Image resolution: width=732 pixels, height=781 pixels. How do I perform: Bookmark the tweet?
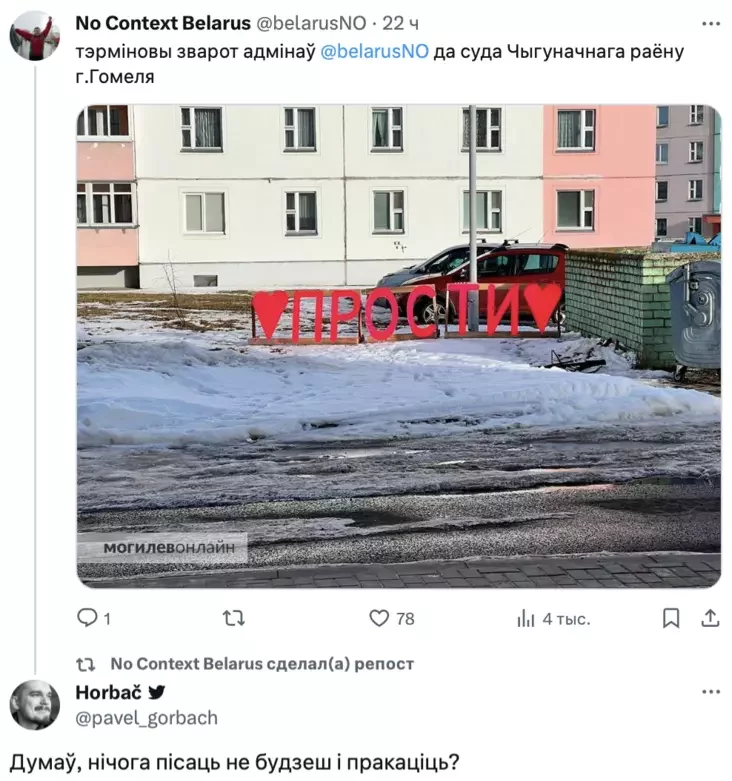[671, 619]
